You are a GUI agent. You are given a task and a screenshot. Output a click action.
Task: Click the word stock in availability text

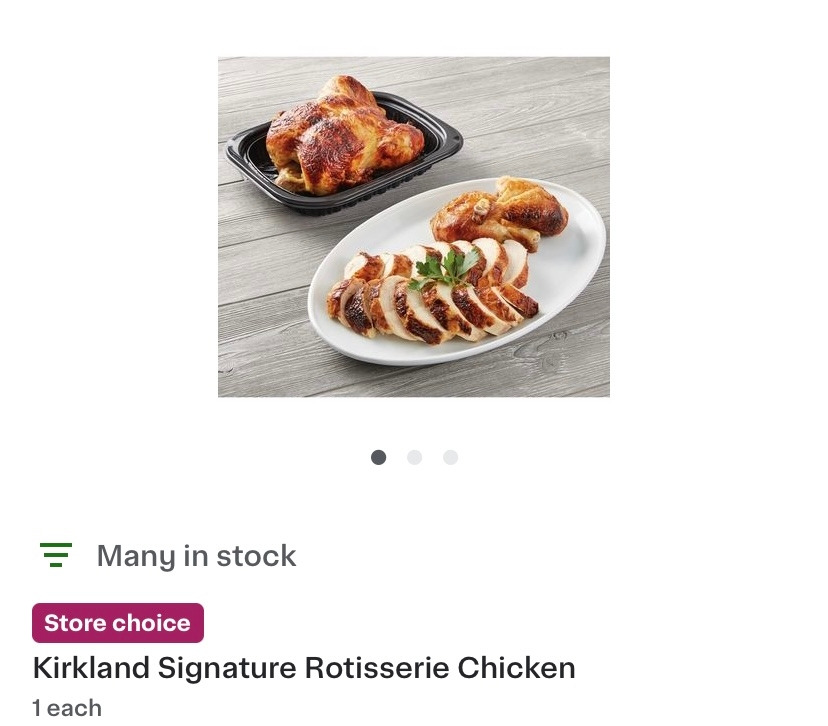[255, 556]
